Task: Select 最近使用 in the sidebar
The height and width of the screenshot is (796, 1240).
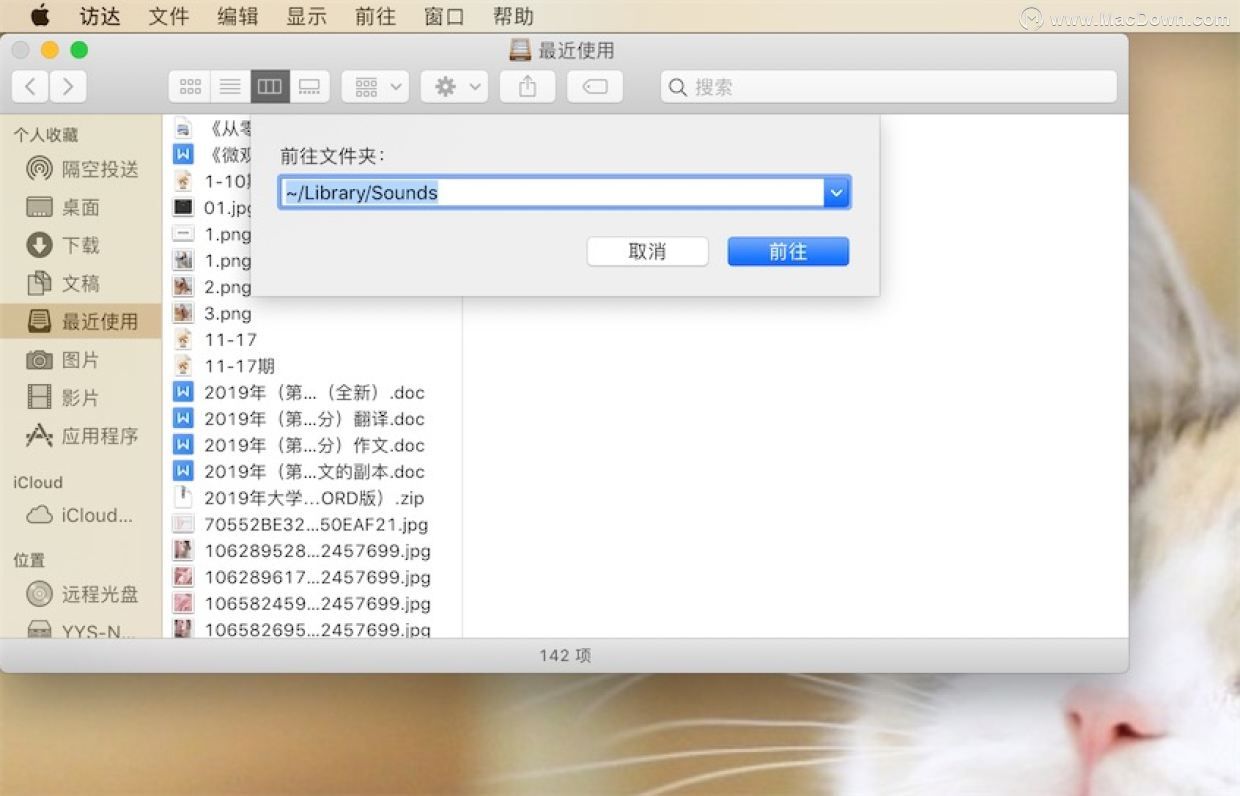Action: pos(82,321)
